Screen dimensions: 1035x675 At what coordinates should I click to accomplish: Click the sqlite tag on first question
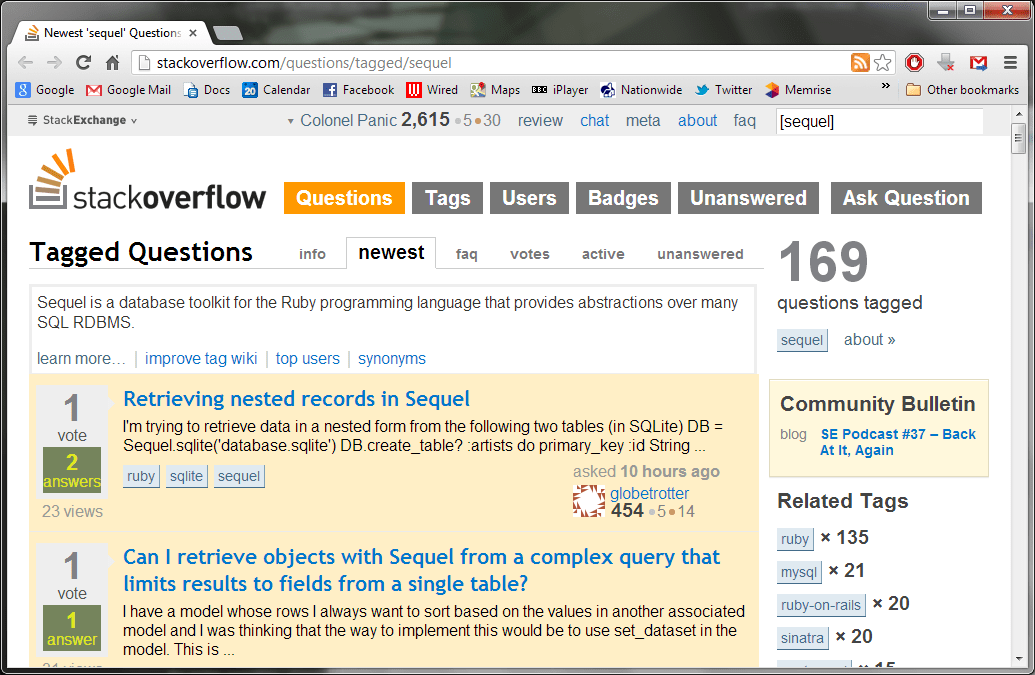point(186,476)
